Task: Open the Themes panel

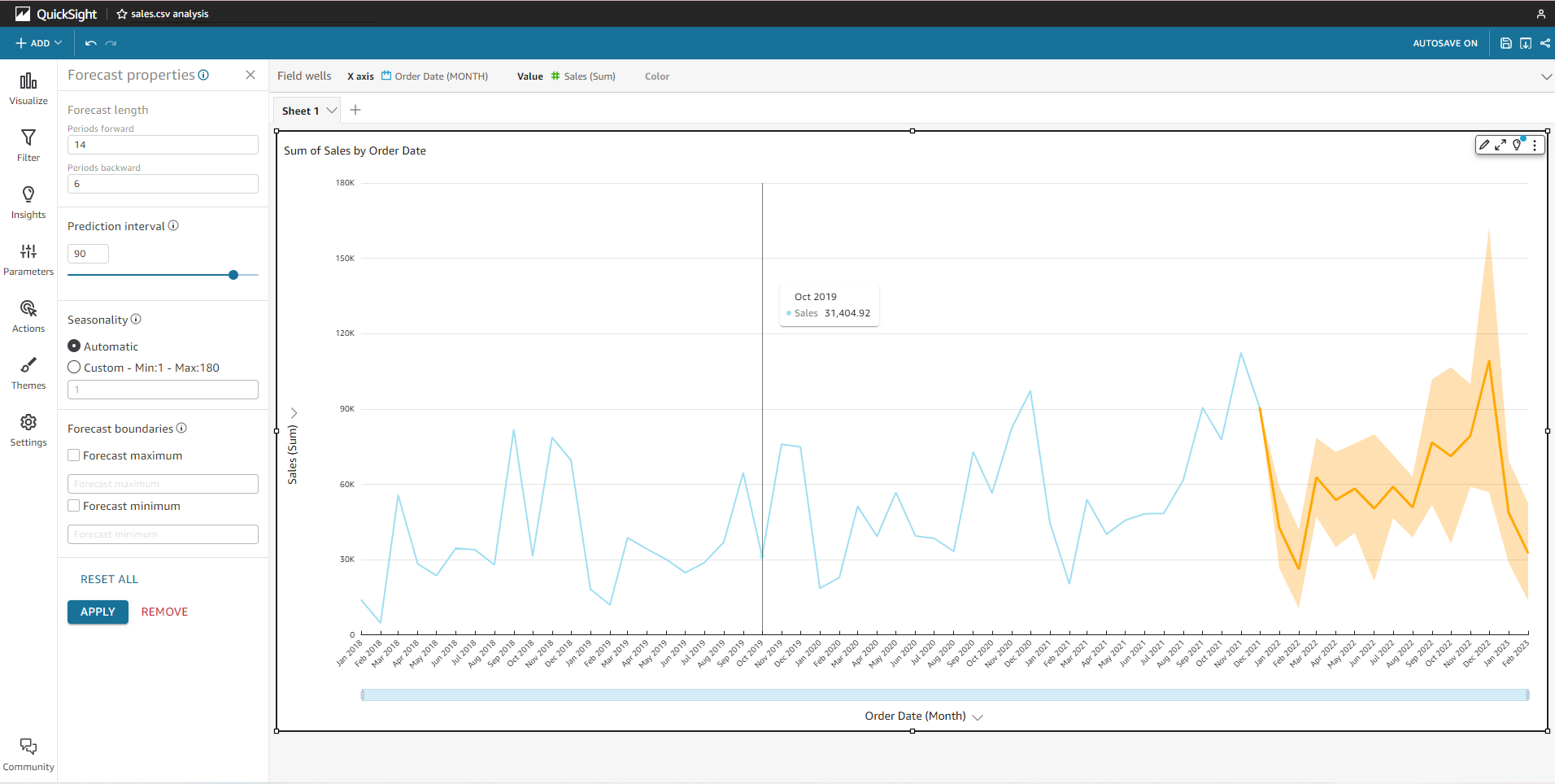Action: (28, 373)
